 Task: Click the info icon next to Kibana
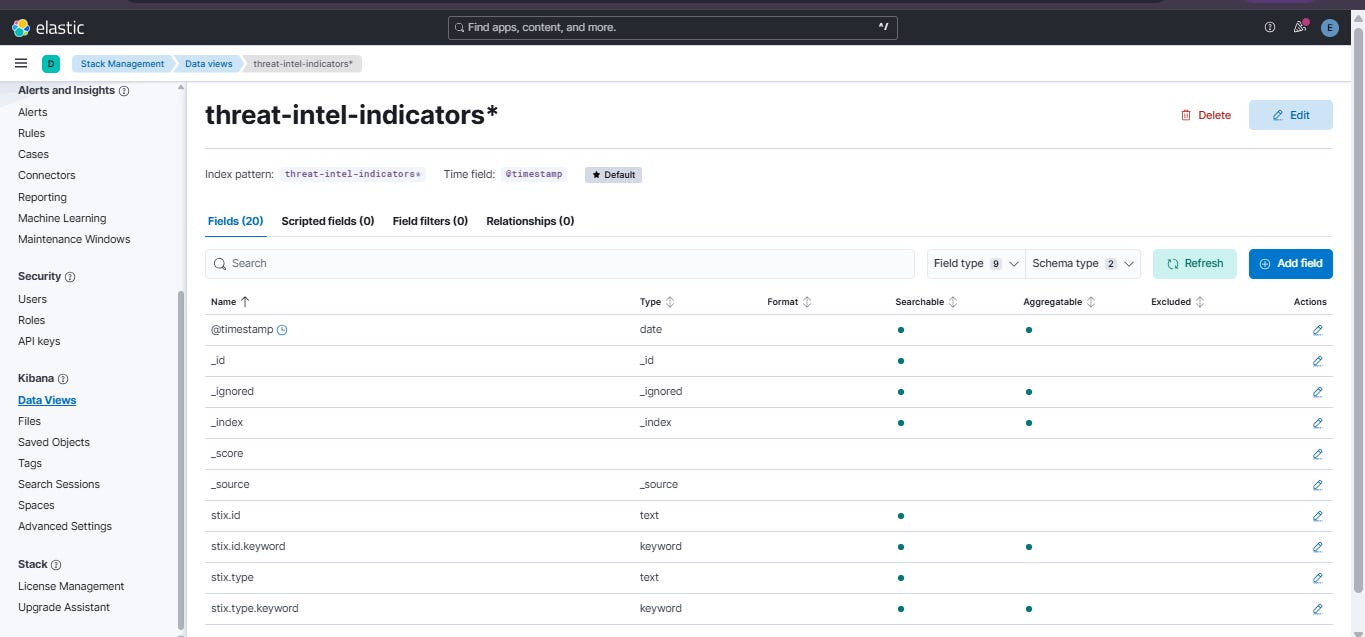tap(63, 379)
